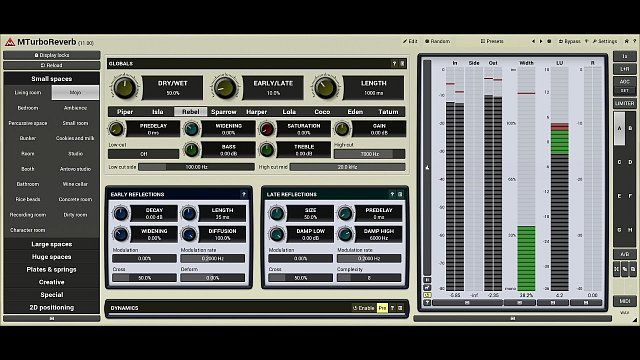This screenshot has width=640, height=360.
Task: Click Early Reflections Modulation 0.00% field
Action: 144,258
